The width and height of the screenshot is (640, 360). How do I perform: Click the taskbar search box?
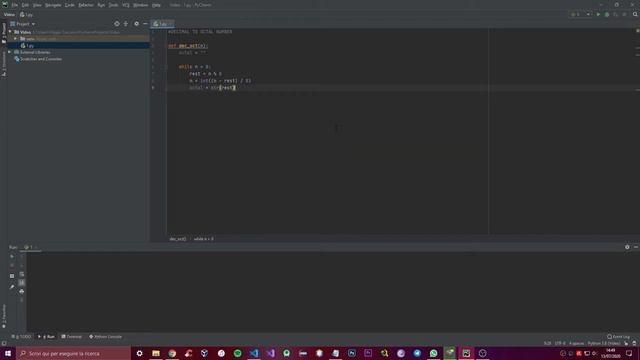click(x=73, y=353)
